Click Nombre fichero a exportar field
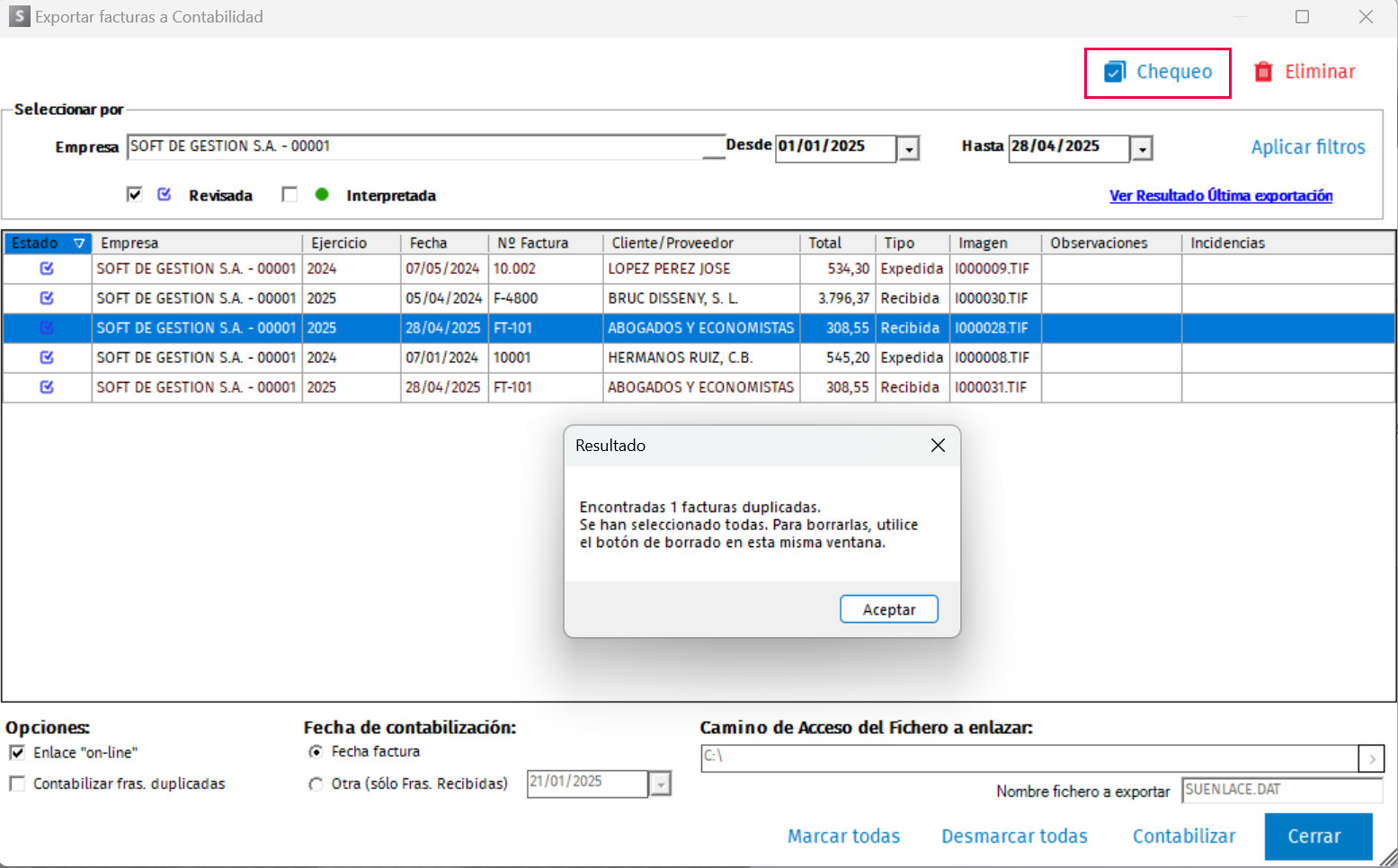1398x868 pixels. [x=1282, y=790]
